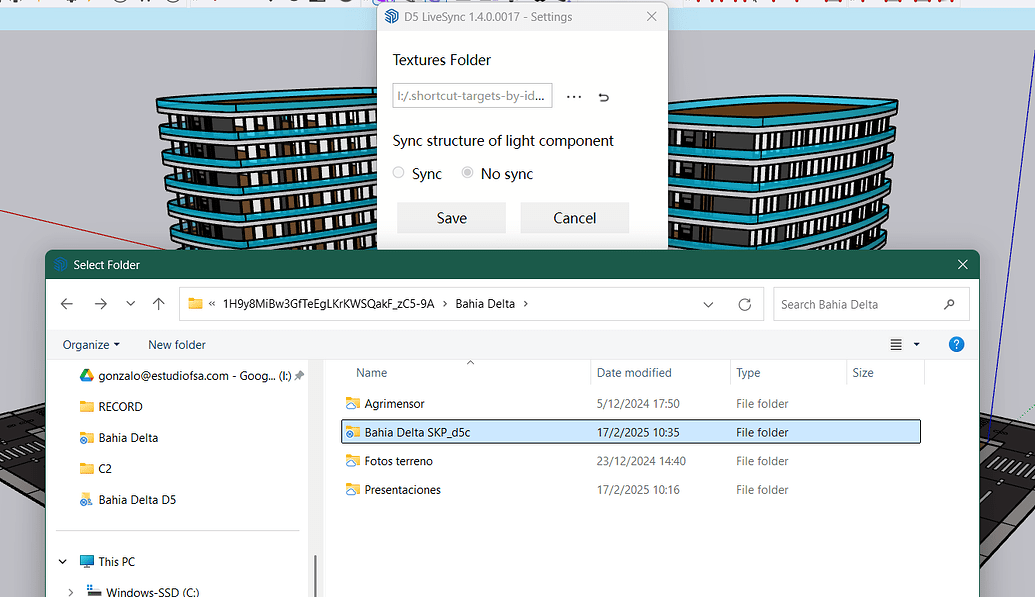Screen dimensions: 1035x597
Task: Reset textures folder path with undo arrow
Action: 603,97
